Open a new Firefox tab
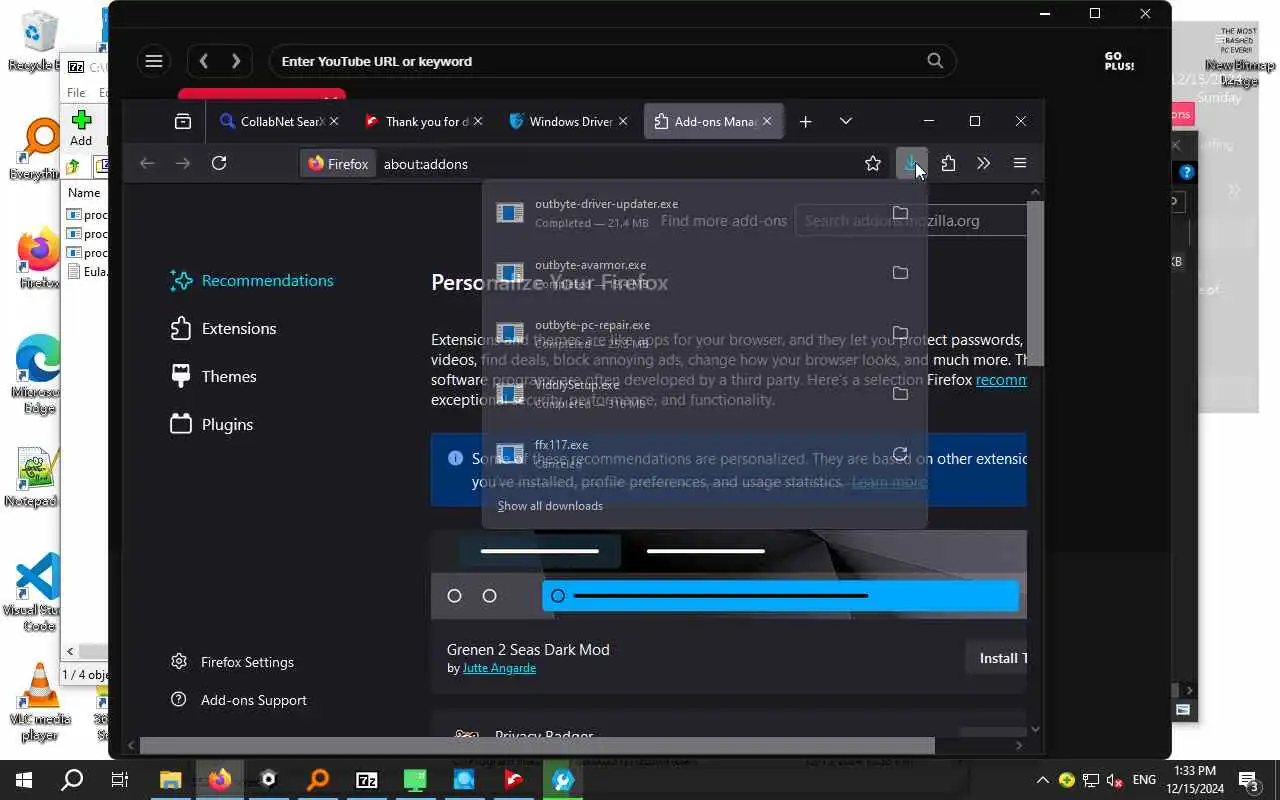1280x800 pixels. click(805, 121)
